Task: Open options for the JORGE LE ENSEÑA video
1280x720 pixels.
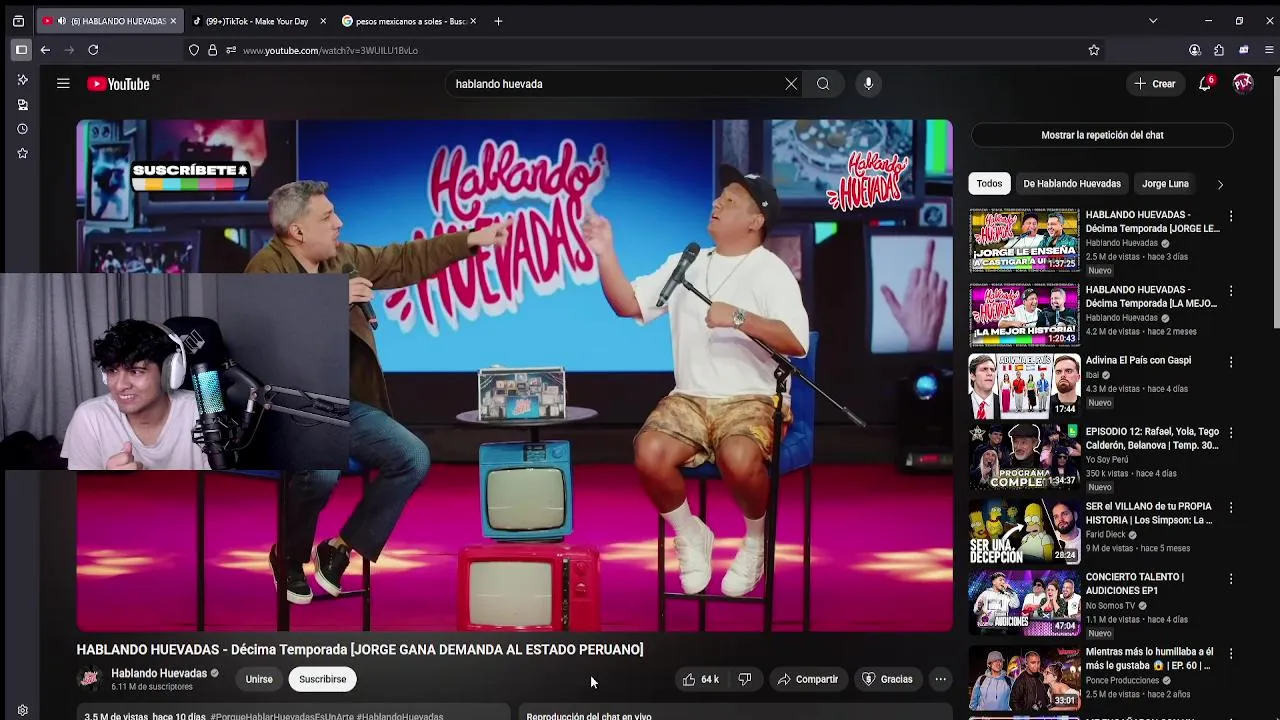Action: [1230, 216]
